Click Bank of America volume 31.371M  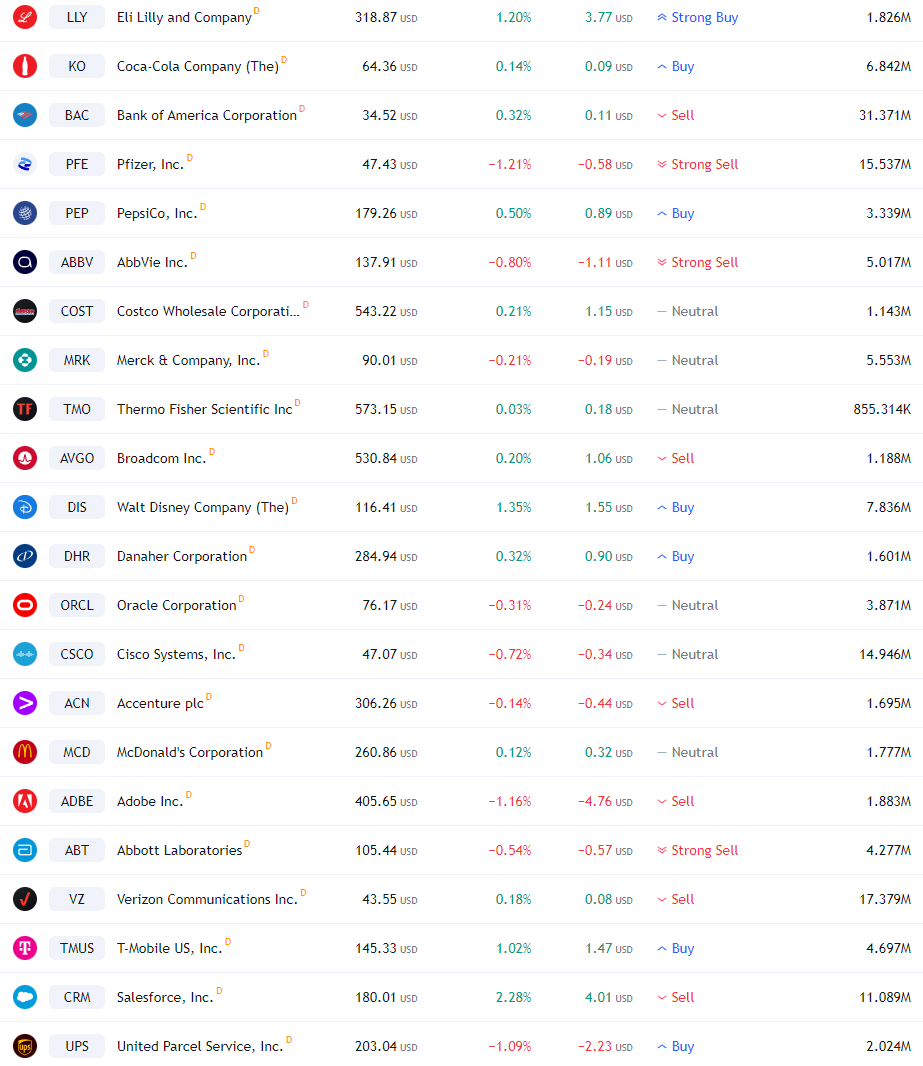click(x=885, y=116)
